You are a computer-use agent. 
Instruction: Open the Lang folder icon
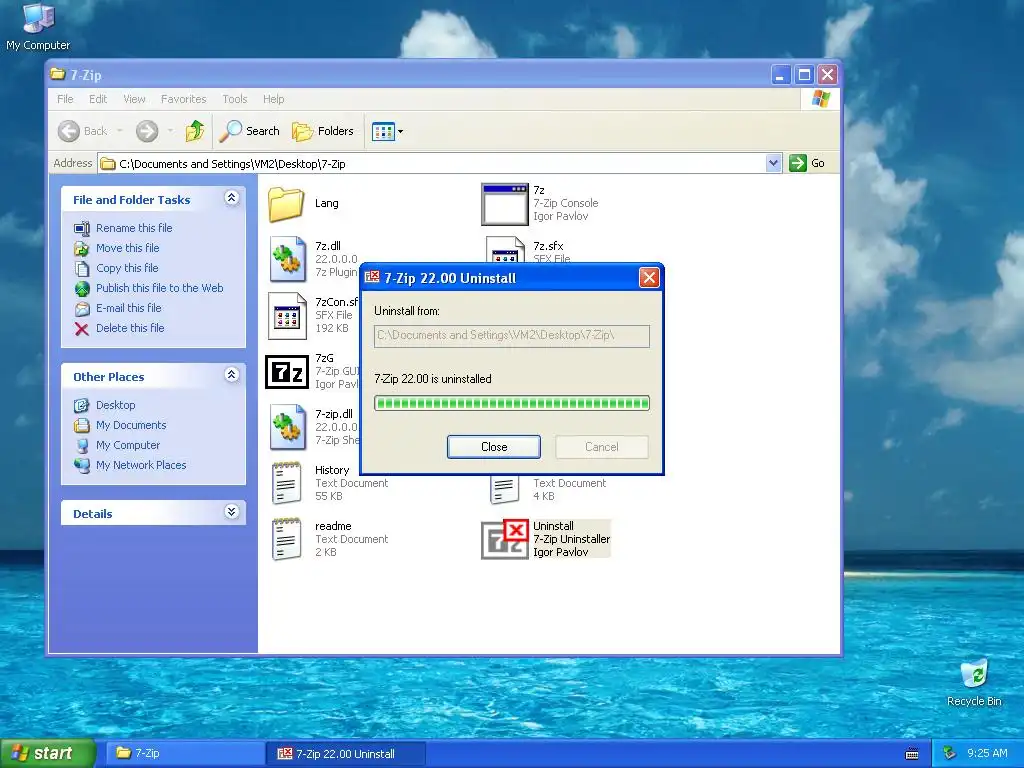286,204
